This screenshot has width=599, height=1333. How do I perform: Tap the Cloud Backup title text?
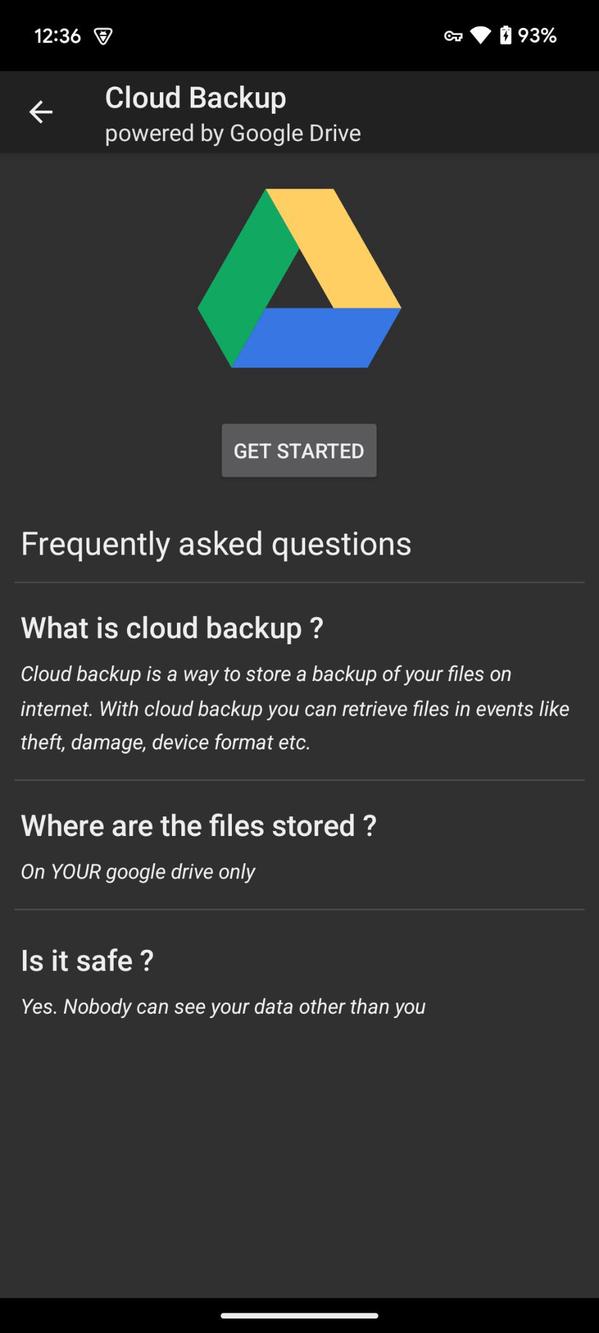click(195, 97)
